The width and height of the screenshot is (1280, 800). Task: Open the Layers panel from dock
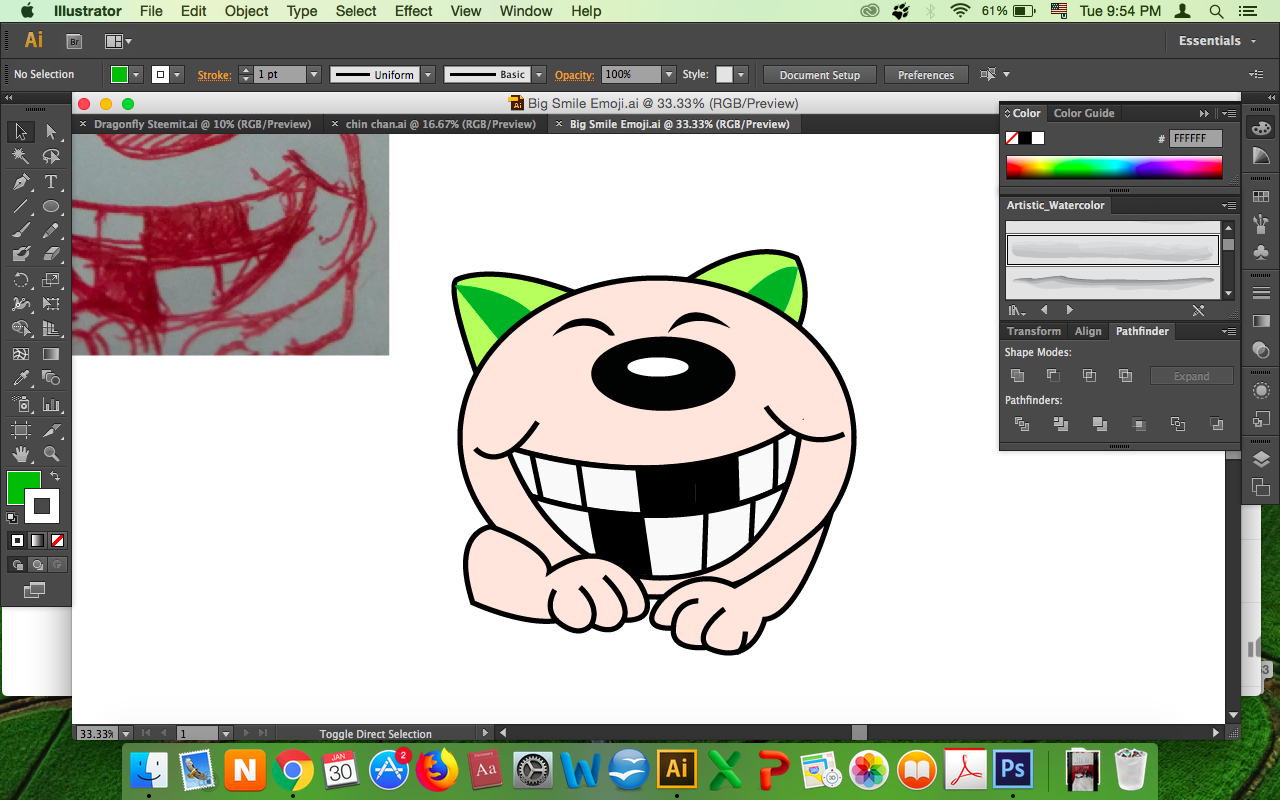pos(1261,459)
